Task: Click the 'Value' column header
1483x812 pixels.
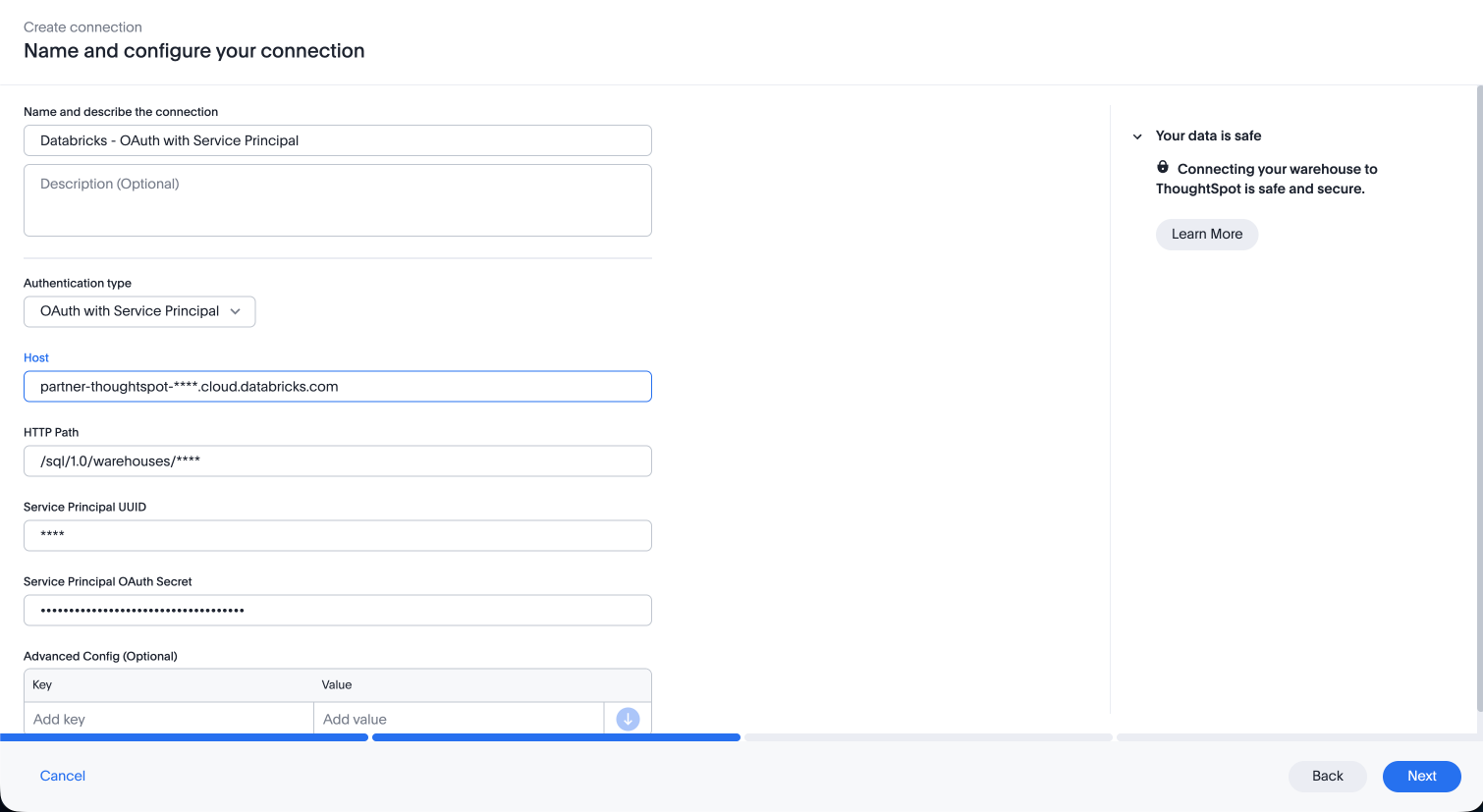Action: 337,685
